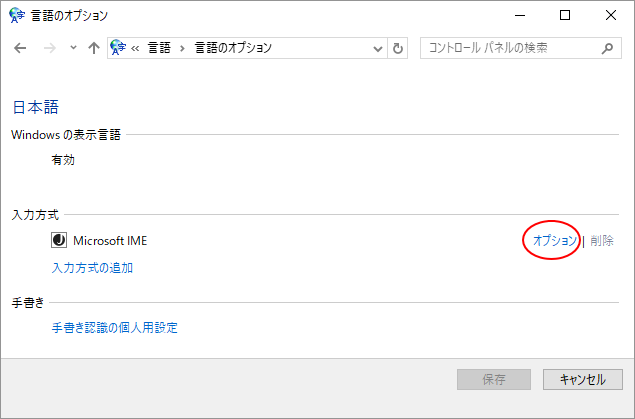Click 削除 next to Microsoft IME
The height and width of the screenshot is (419, 635).
[602, 240]
